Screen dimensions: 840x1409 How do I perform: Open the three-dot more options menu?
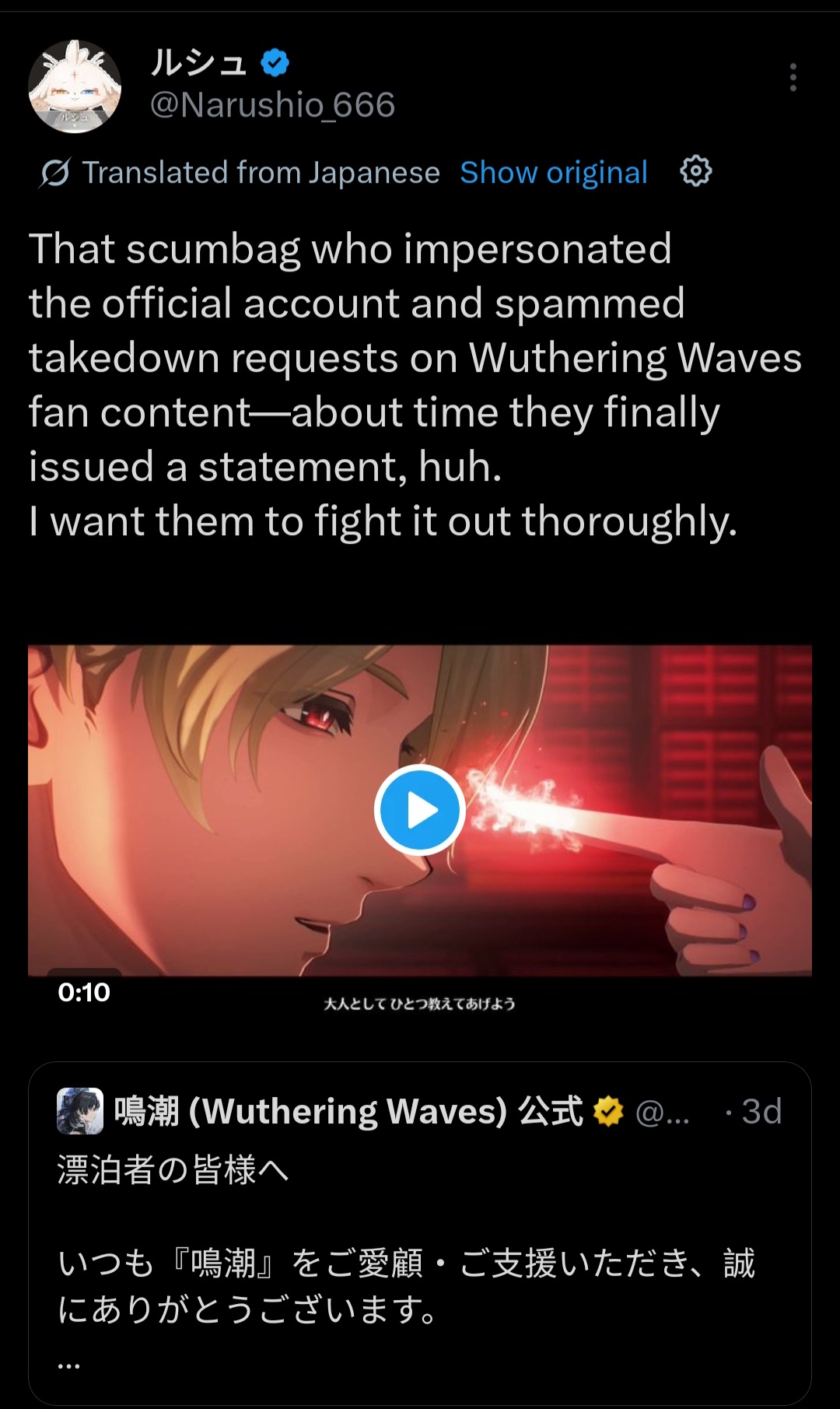point(793,78)
